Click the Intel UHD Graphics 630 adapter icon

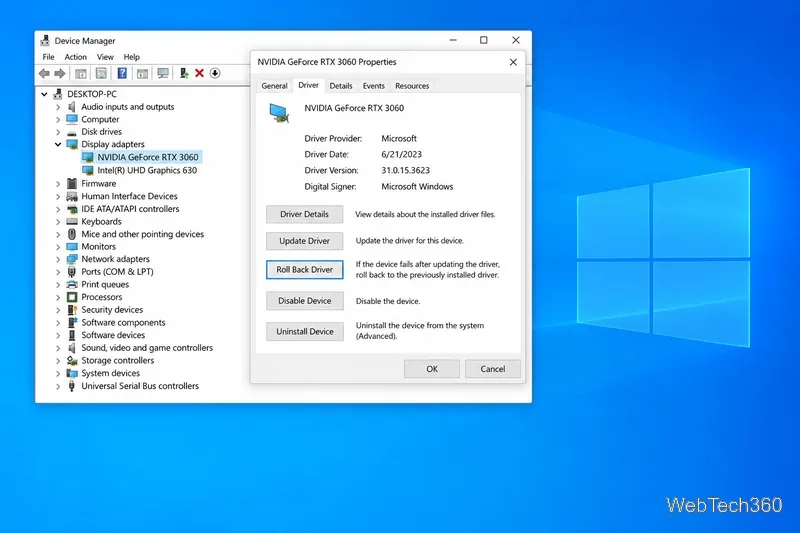click(88, 170)
